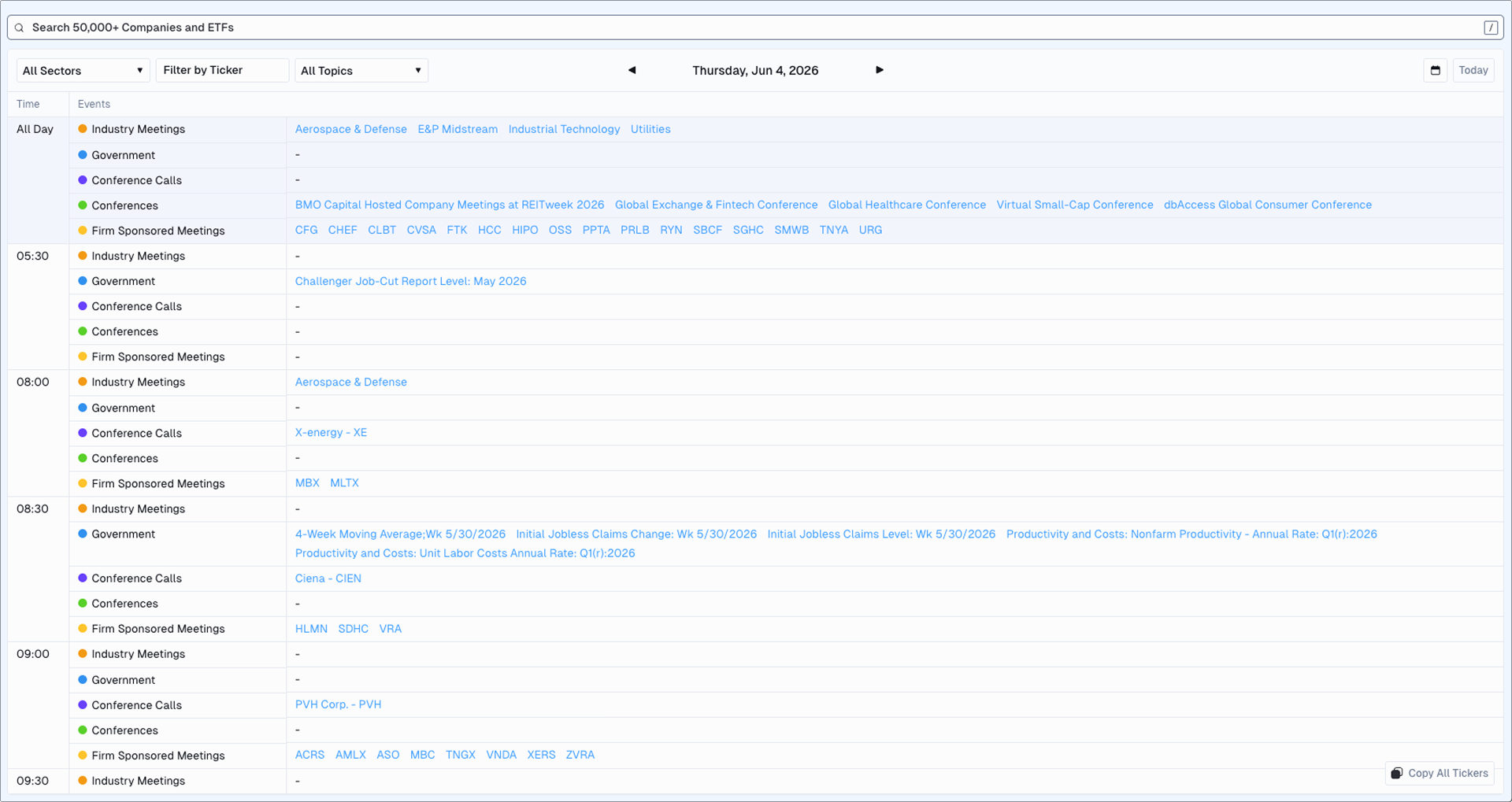Select SMWB ticker link
Screen dimensions: 1512x802
(791, 230)
